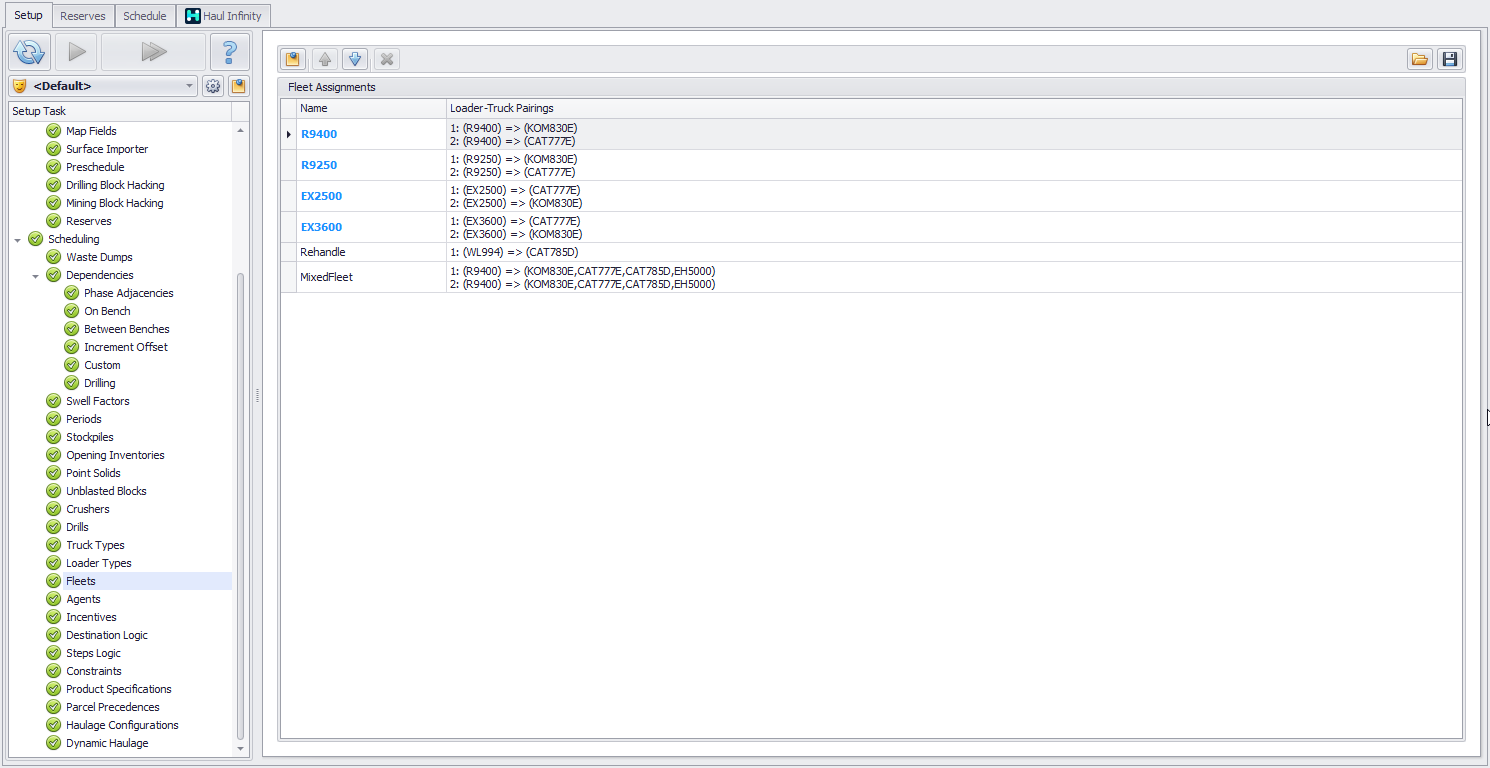Click the clipboard icon right of the gear
Screen dimensions: 1490x768
tap(238, 86)
